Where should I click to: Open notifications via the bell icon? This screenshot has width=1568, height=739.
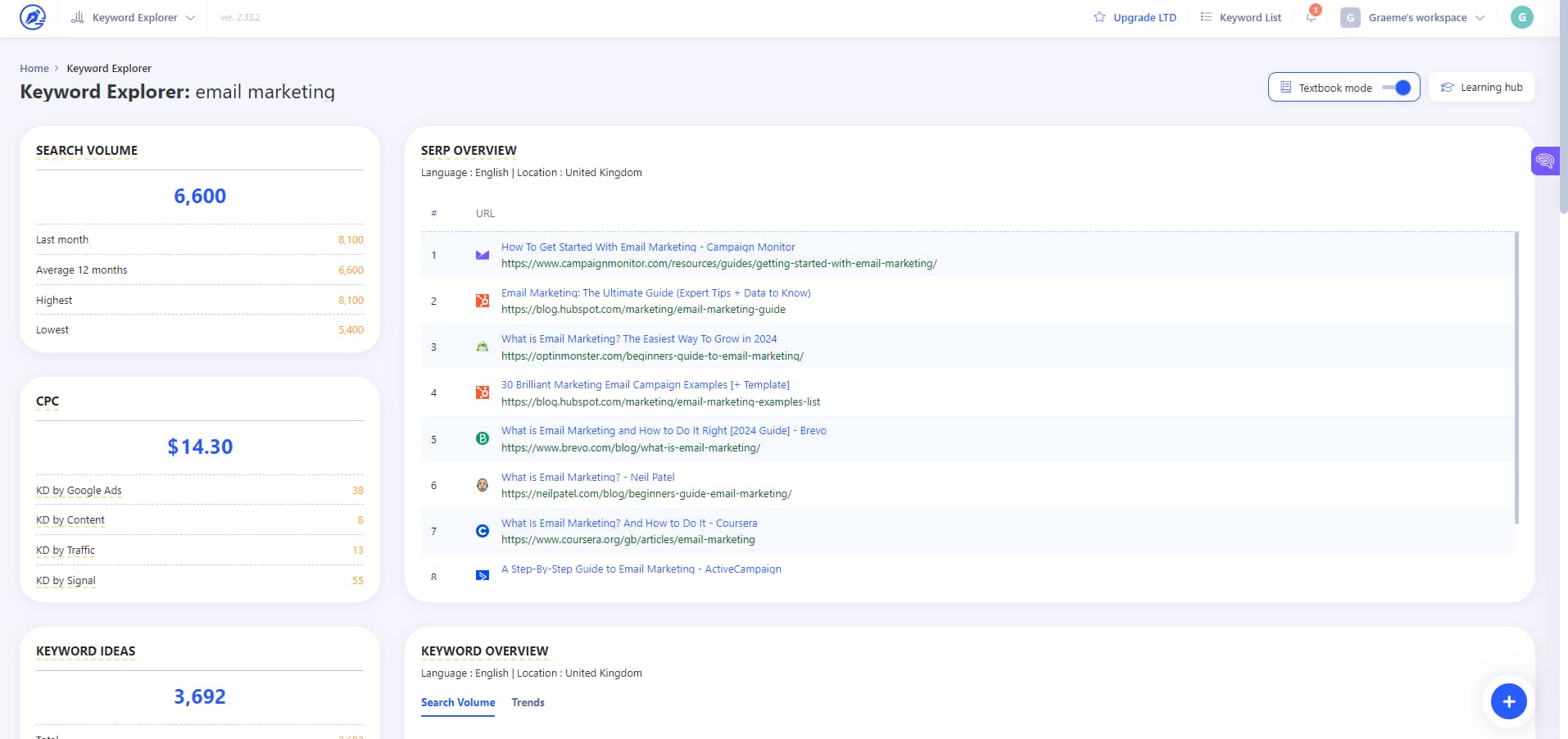1309,18
